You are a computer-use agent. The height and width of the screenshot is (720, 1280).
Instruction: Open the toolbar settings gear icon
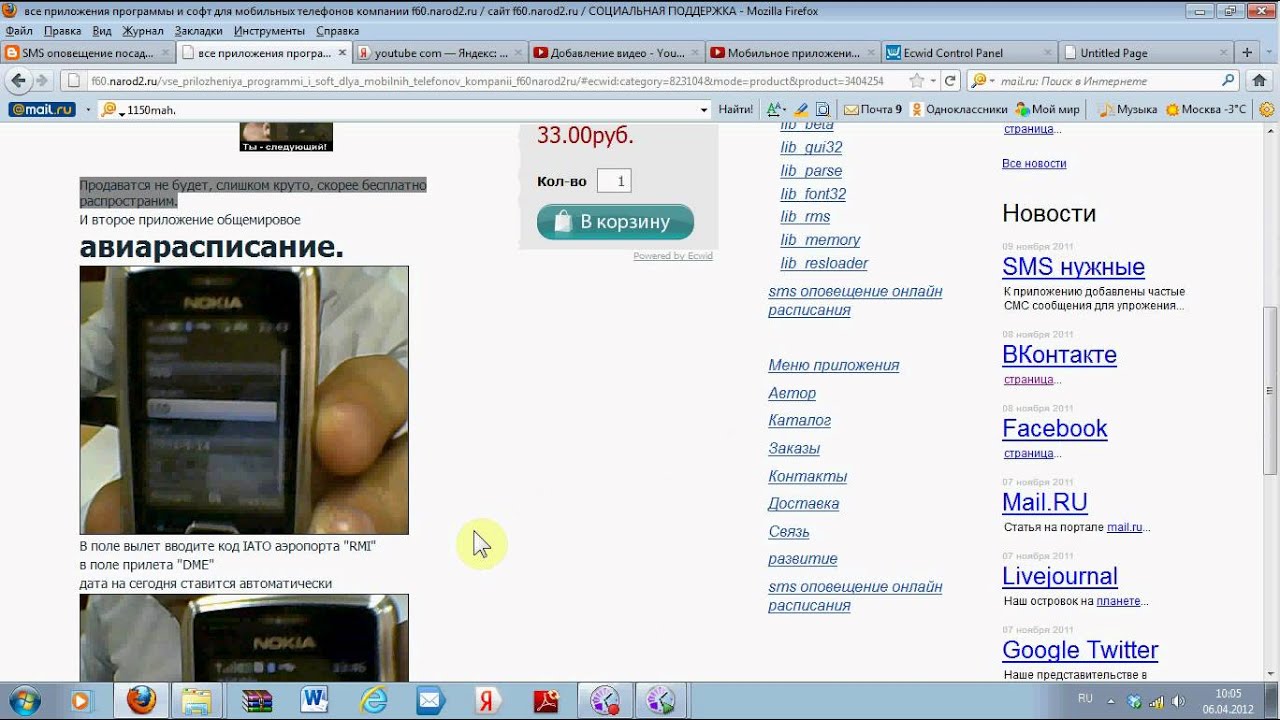point(1266,110)
